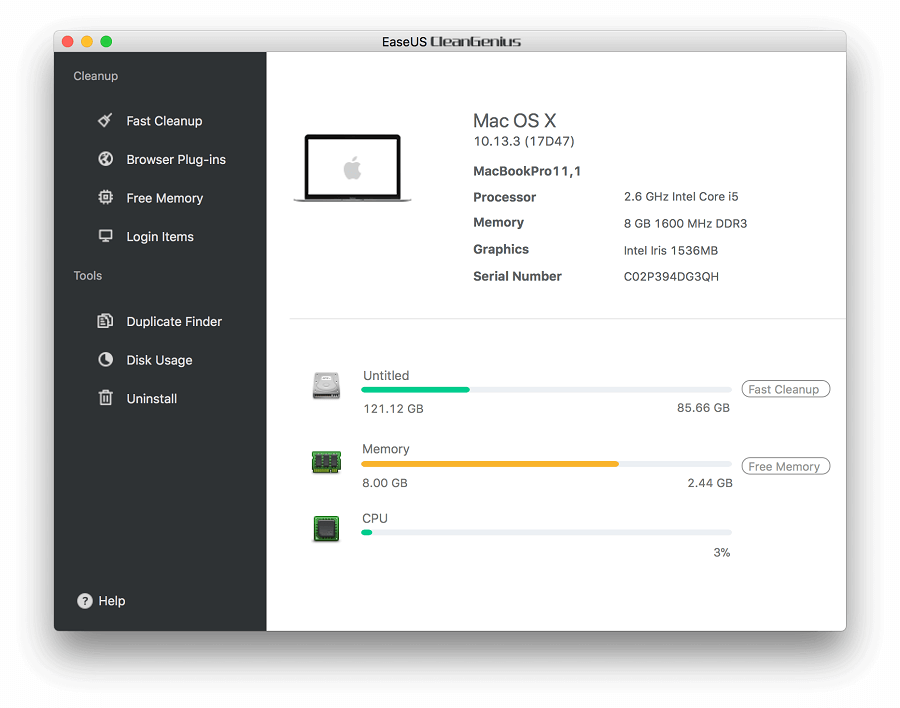Minimize with the yellow window button
This screenshot has height=708, width=900.
87,41
